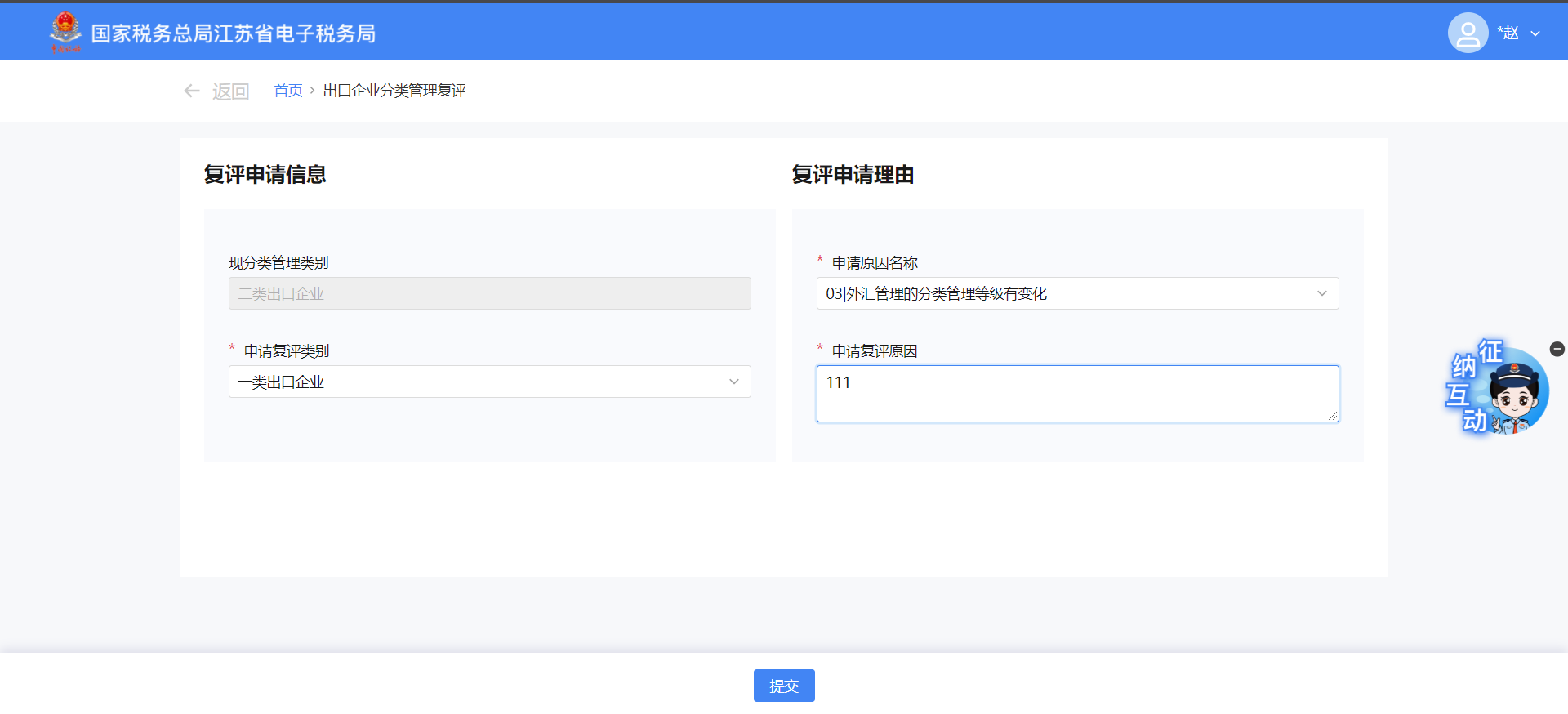Open the 申请复评类别 select box
This screenshot has width=1568, height=714.
(x=482, y=382)
